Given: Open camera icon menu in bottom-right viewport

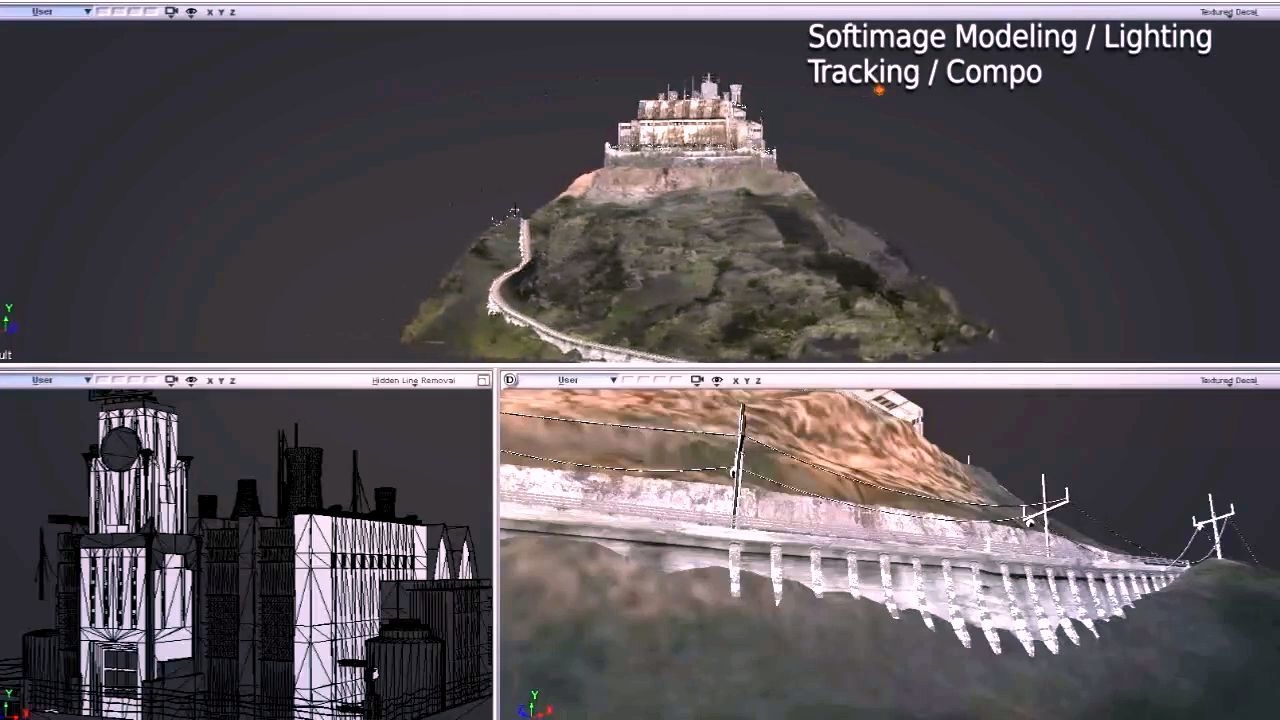Looking at the screenshot, I should pos(697,380).
